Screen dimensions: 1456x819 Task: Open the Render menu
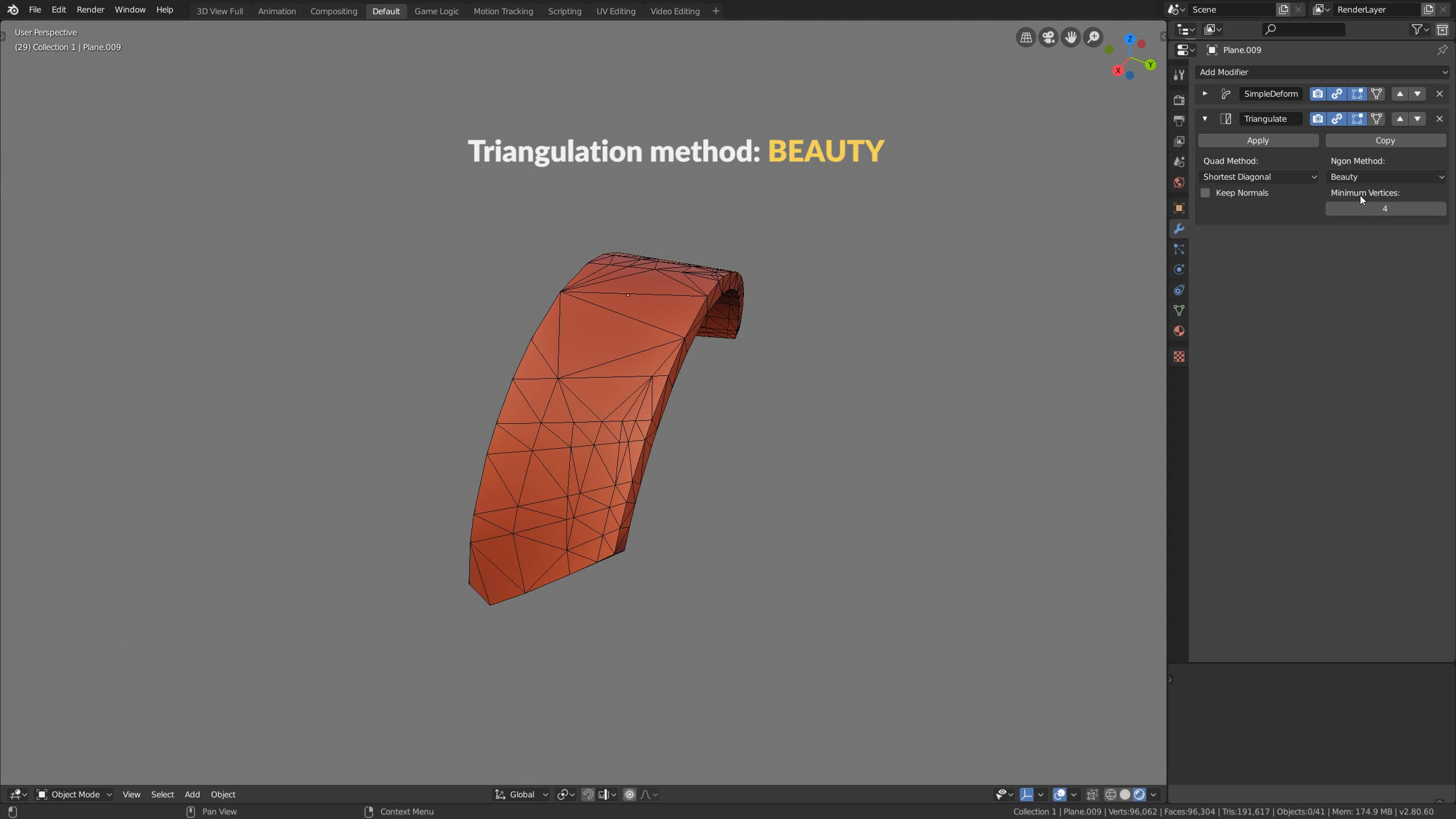[90, 10]
